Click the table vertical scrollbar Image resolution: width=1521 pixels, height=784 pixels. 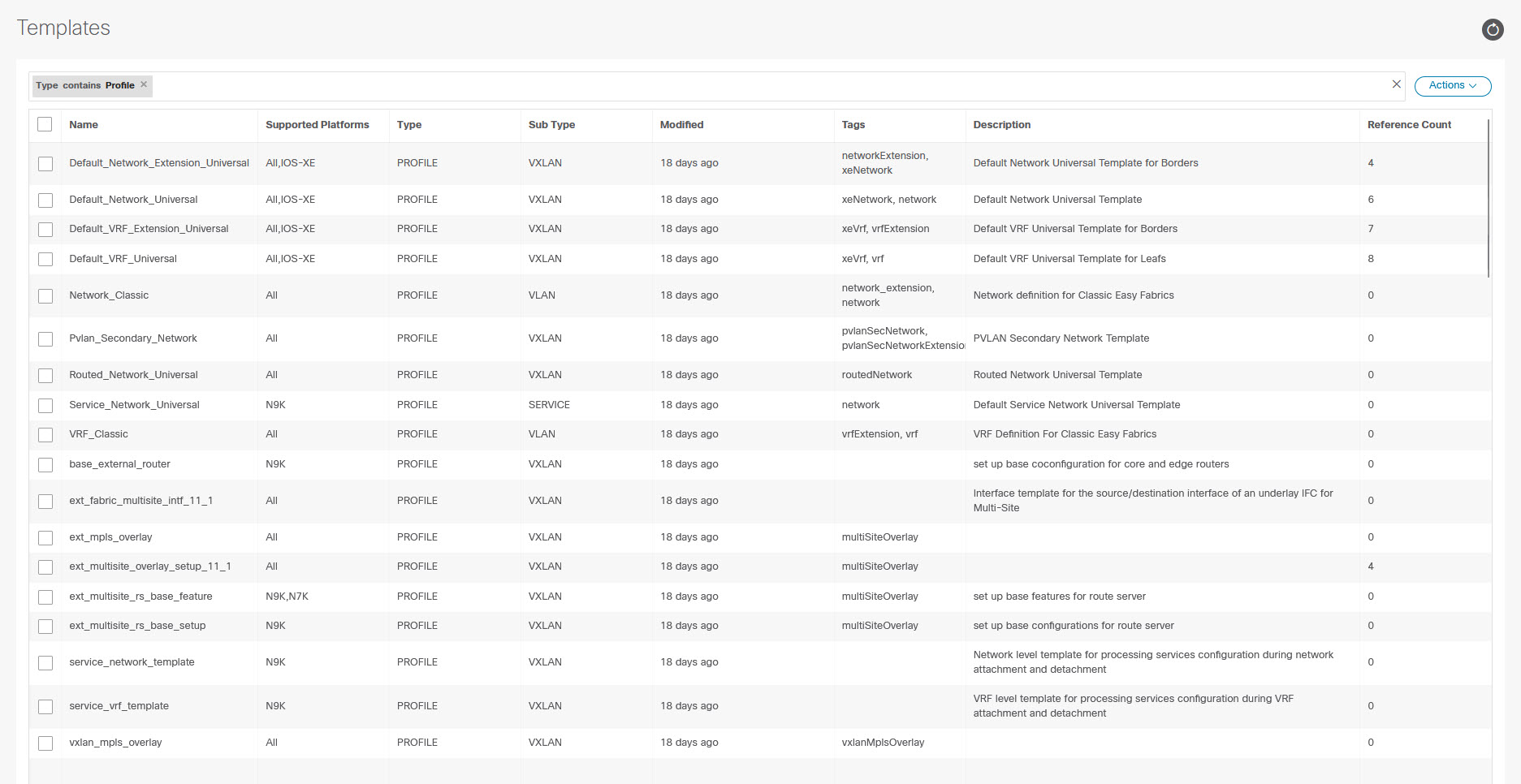pos(1489,199)
